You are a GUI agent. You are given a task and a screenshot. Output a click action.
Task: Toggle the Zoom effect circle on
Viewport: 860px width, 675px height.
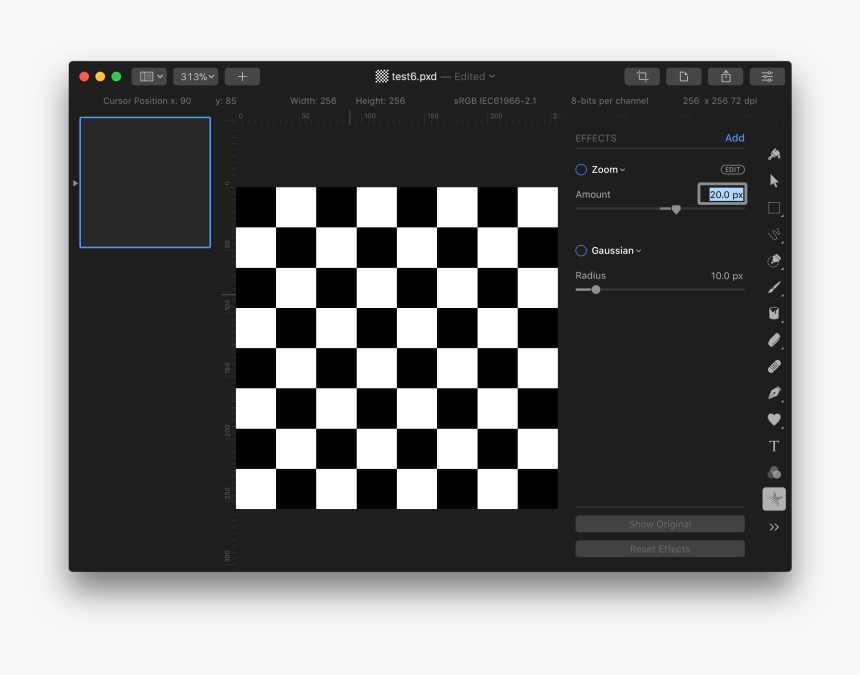click(581, 170)
